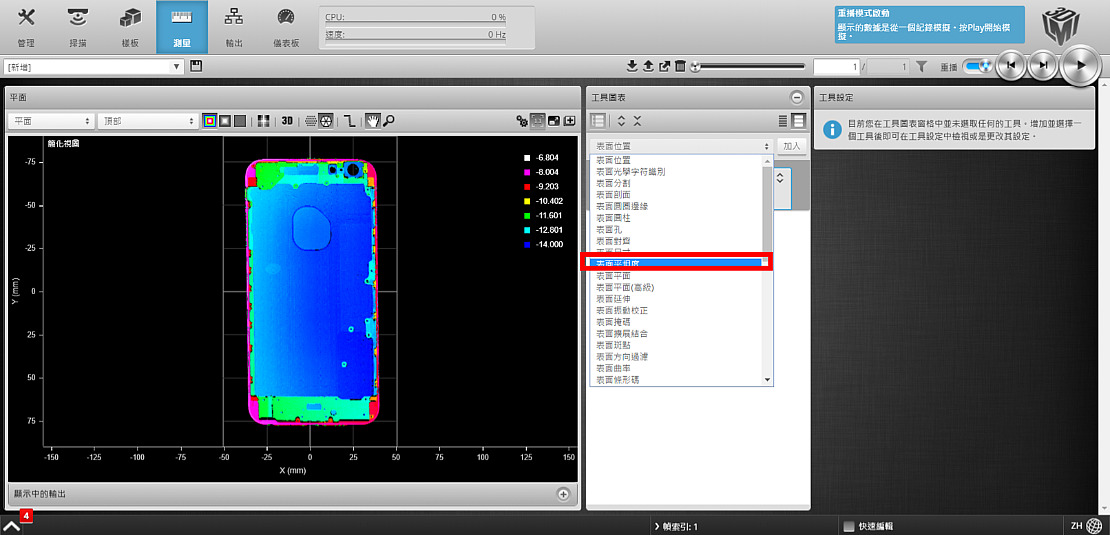The width and height of the screenshot is (1110, 535).
Task: Select 表面平面(高級) from the tool list
Action: coord(625,287)
